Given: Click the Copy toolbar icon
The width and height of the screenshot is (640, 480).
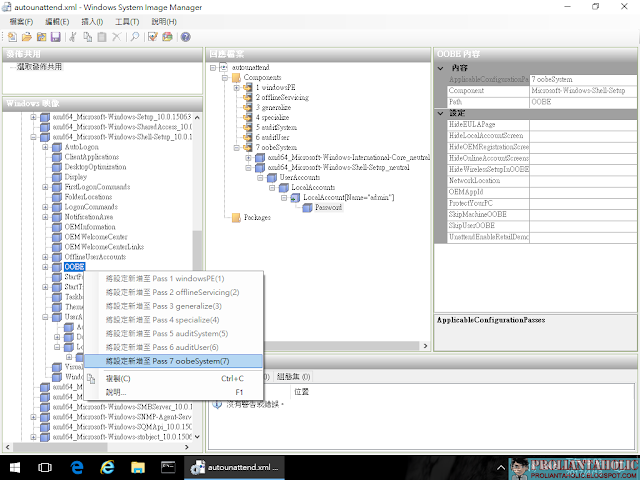Looking at the screenshot, I should (88, 37).
